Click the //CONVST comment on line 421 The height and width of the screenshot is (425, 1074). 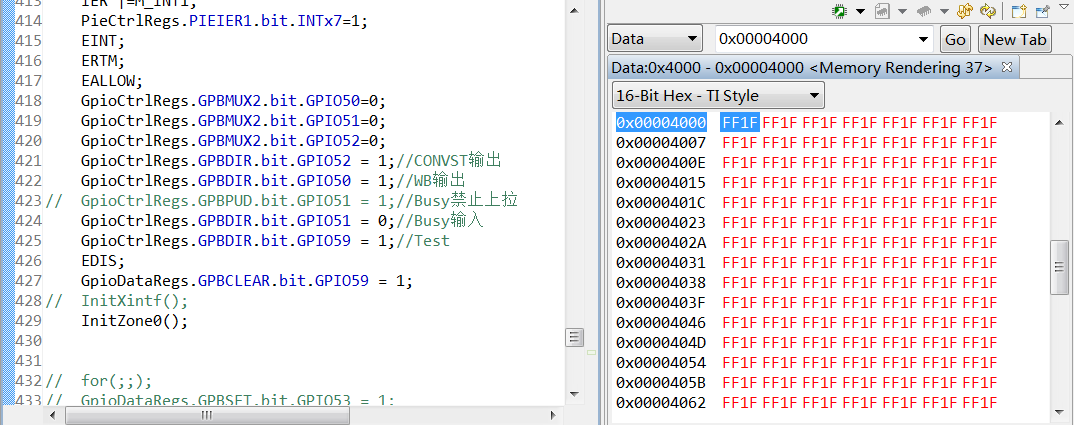tap(449, 161)
